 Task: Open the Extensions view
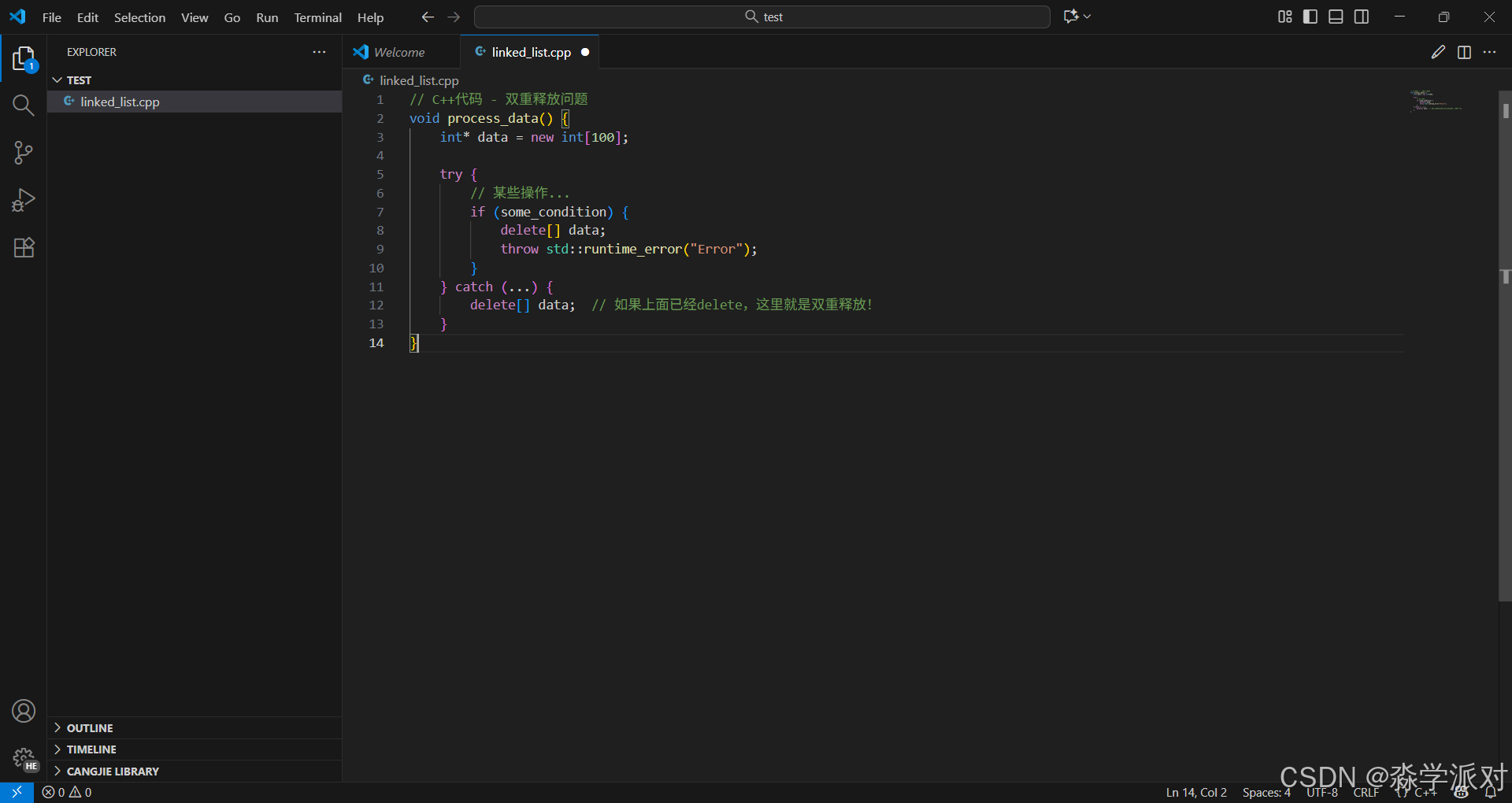click(x=24, y=247)
